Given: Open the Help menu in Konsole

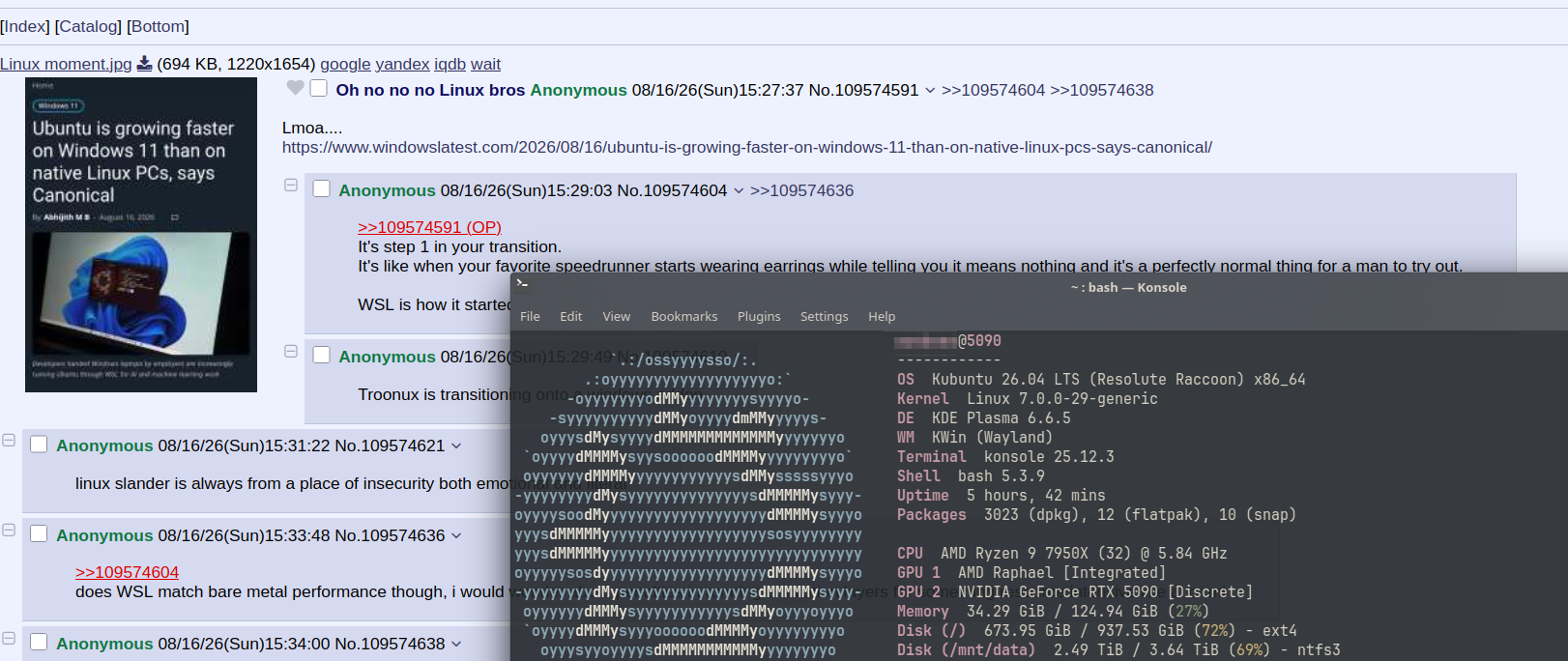Looking at the screenshot, I should tap(882, 316).
